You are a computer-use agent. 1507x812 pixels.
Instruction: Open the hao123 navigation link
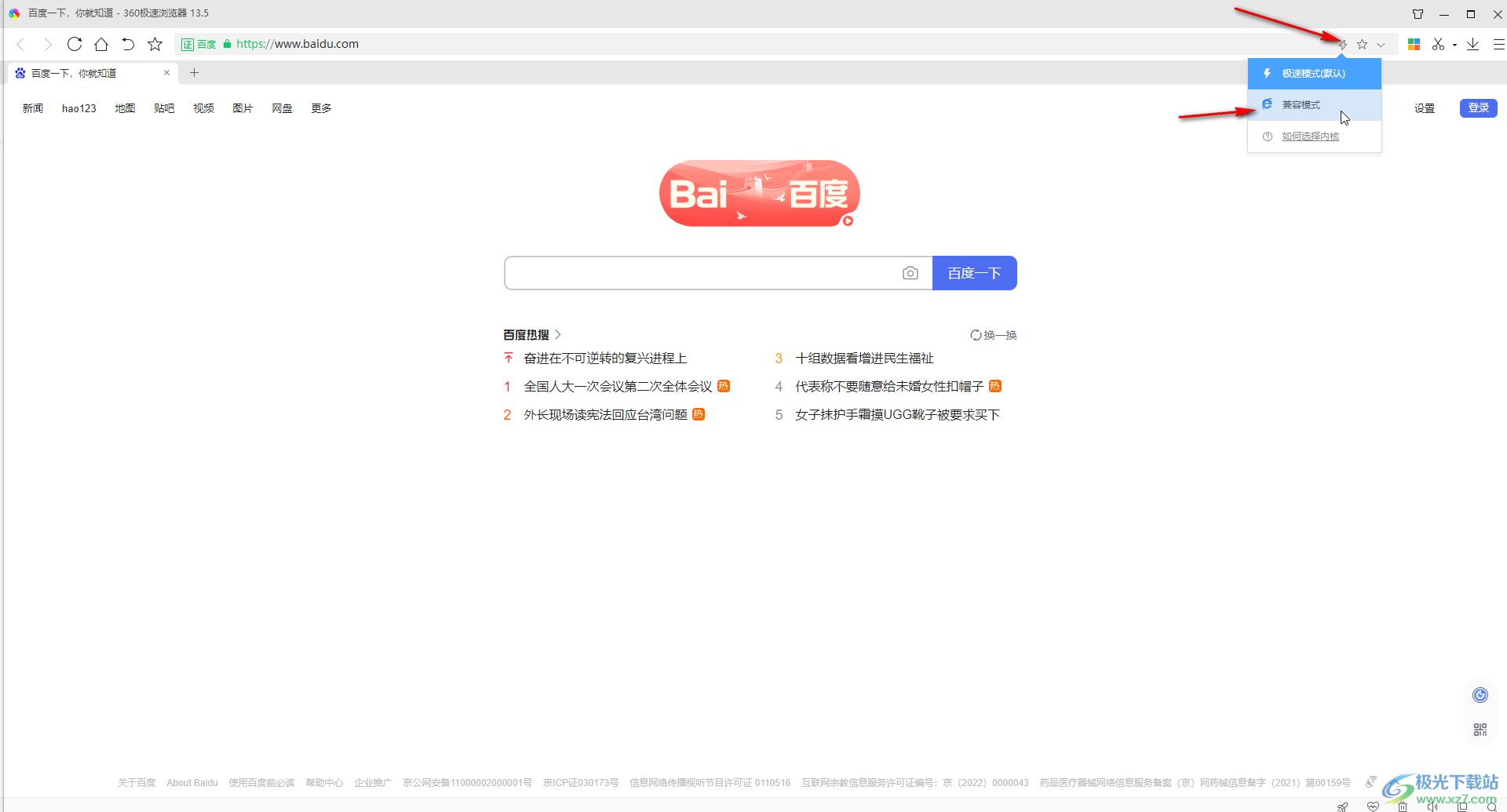point(79,108)
